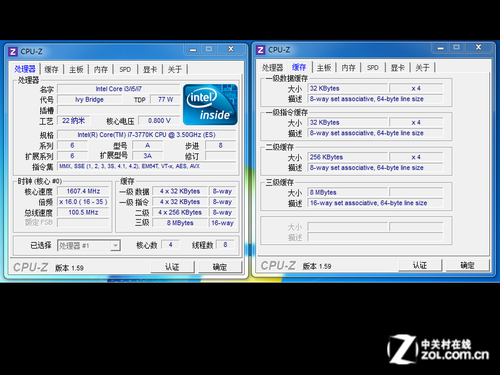Click the 4 x 256 KBytes level 2 cache value
Image resolution: width=500 pixels, height=375 pixels.
coord(180,212)
